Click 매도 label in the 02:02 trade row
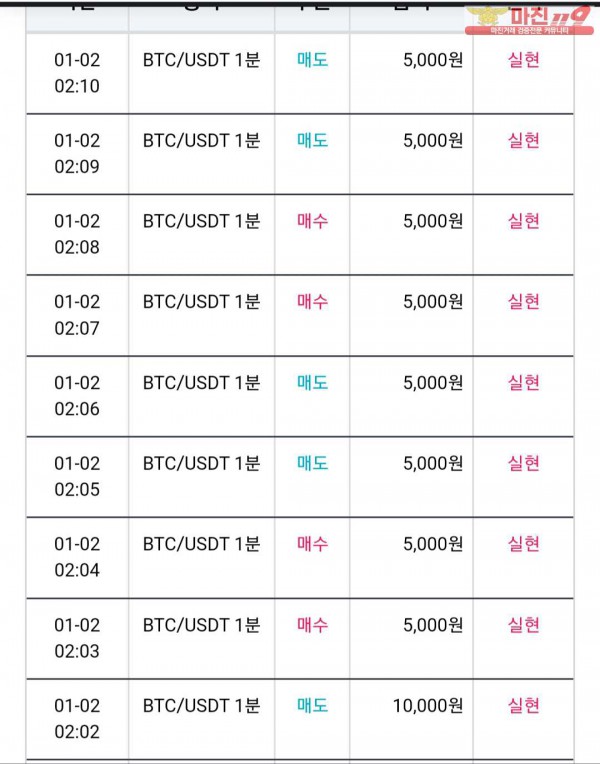 coord(312,706)
